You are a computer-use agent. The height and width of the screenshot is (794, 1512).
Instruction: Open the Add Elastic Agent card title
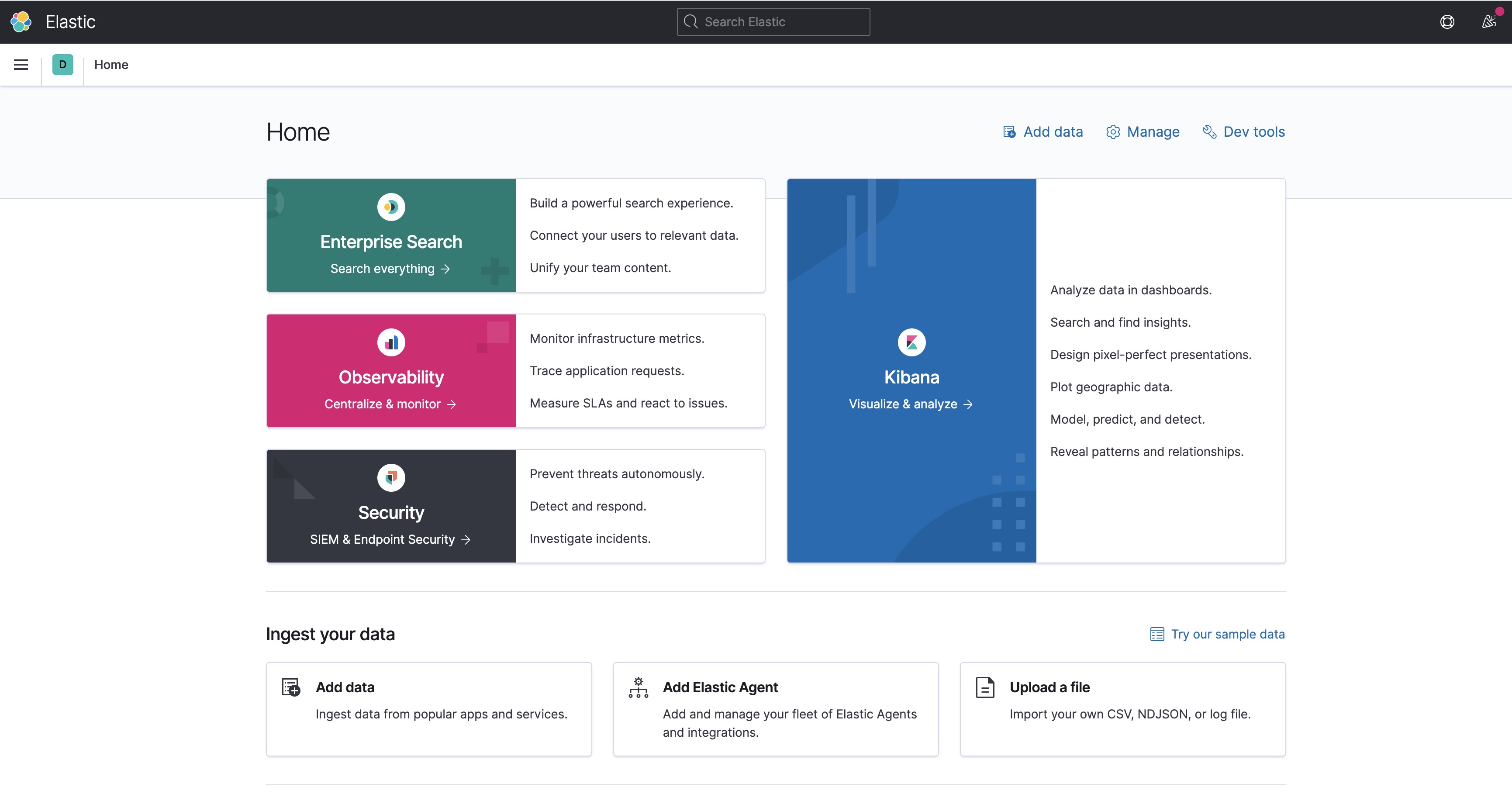click(x=720, y=687)
